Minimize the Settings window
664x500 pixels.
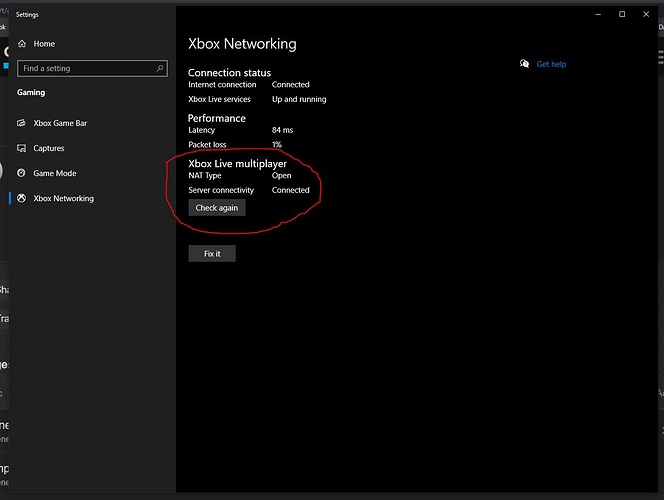click(598, 14)
